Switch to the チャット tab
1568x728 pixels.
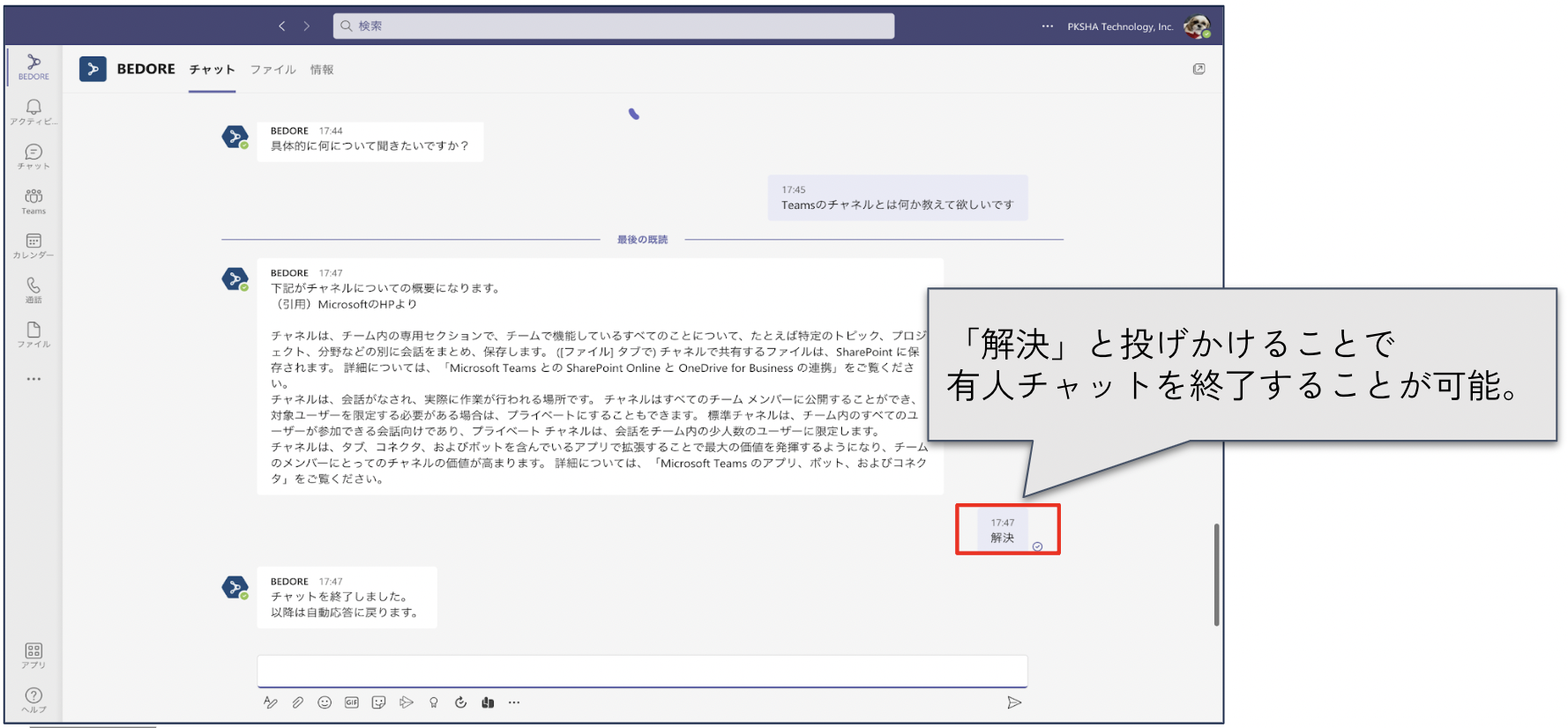212,70
